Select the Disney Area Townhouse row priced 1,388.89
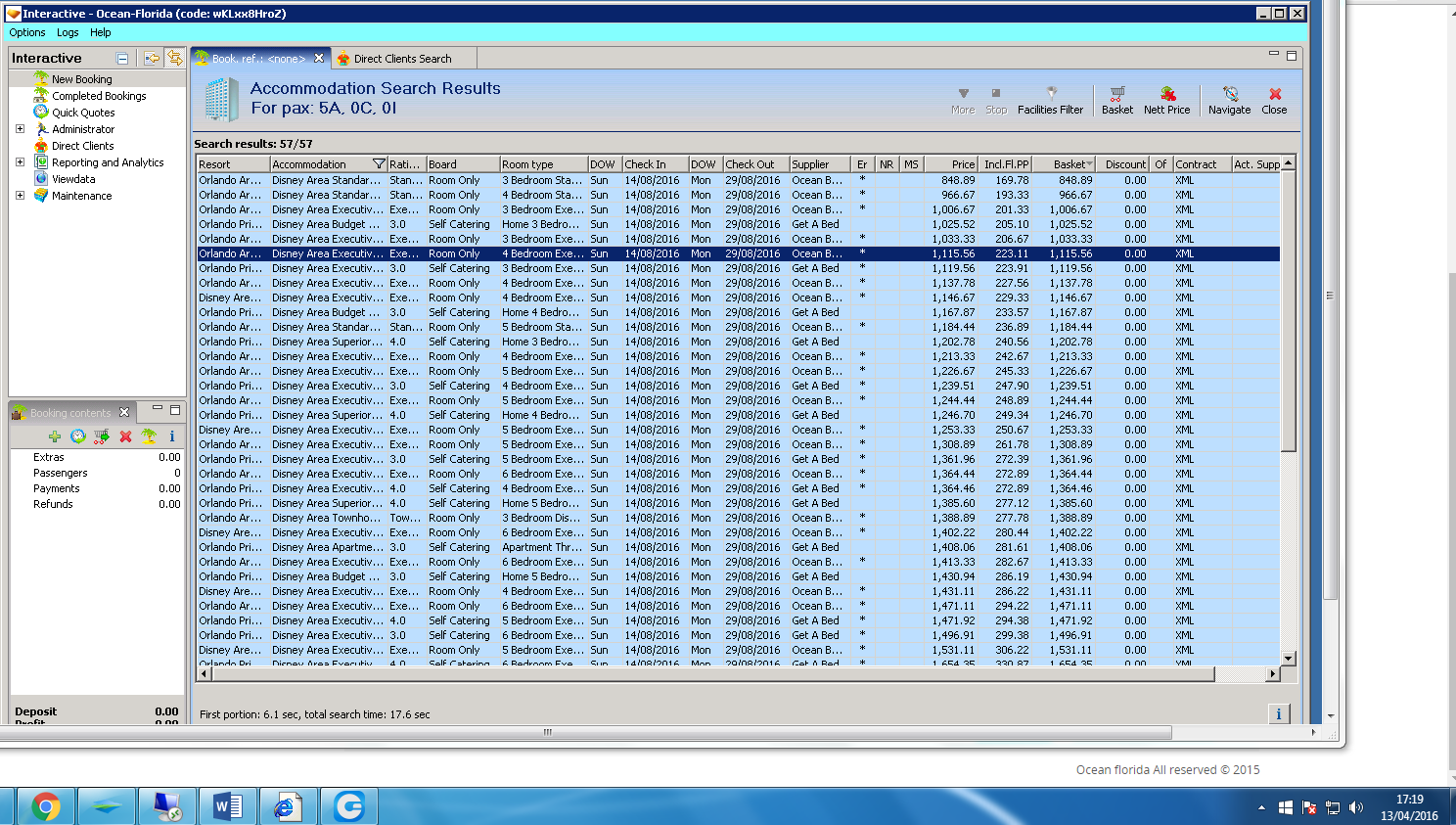This screenshot has height=825, width=1456. point(738,518)
